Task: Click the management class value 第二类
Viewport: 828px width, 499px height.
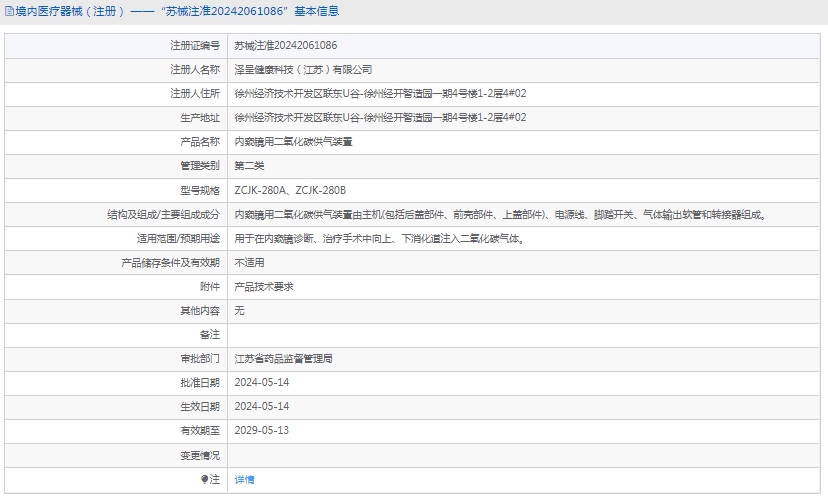Action: pyautogui.click(x=248, y=166)
